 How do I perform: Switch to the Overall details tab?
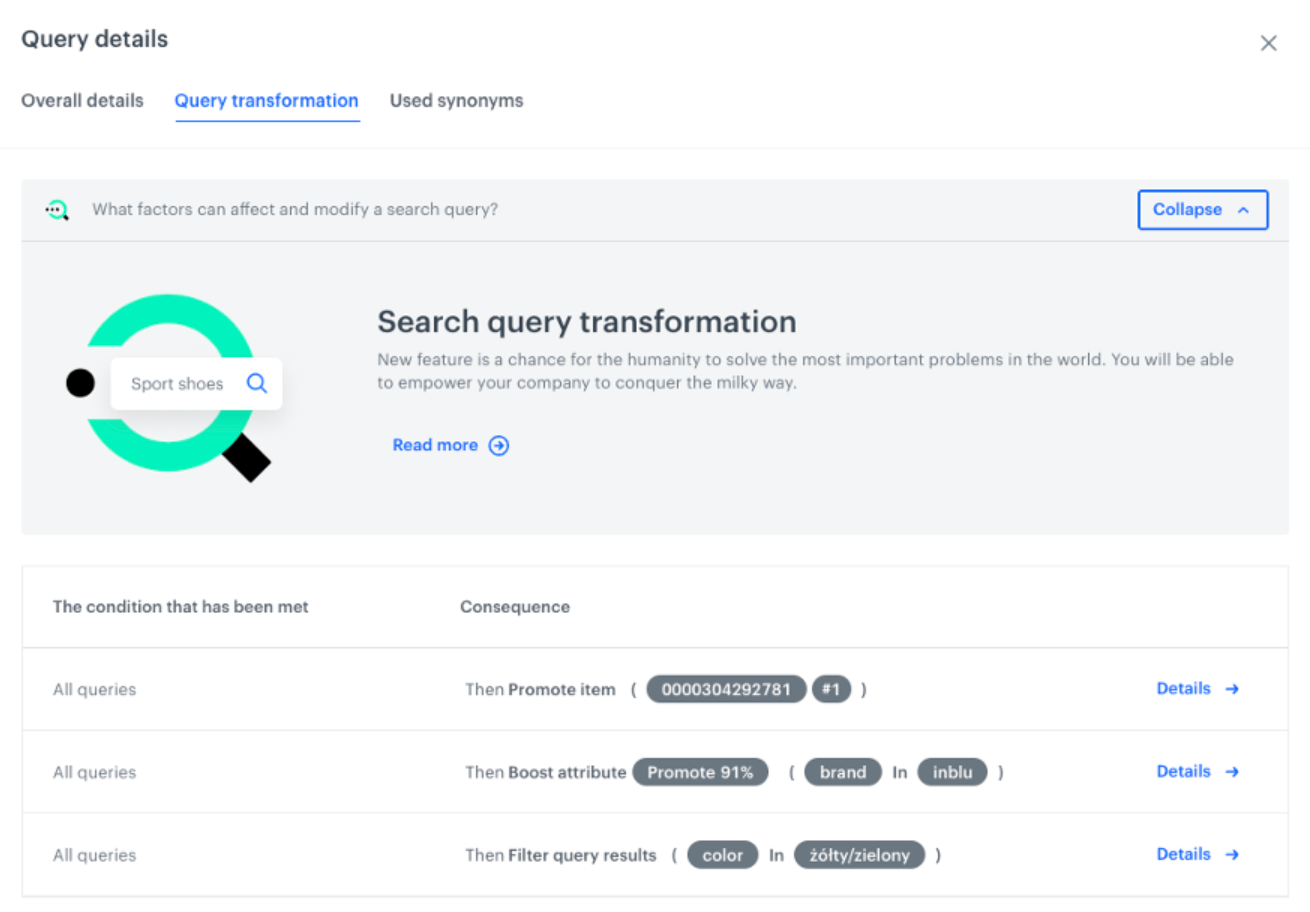coord(81,100)
